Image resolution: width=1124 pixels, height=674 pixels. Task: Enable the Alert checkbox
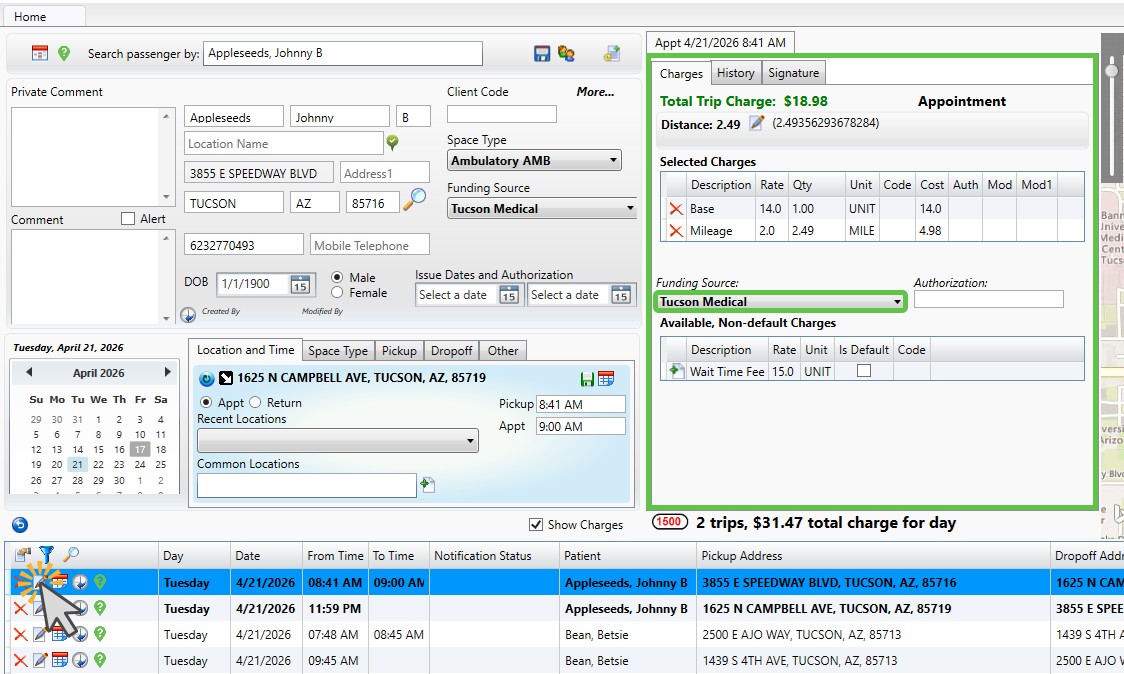pyautogui.click(x=128, y=219)
